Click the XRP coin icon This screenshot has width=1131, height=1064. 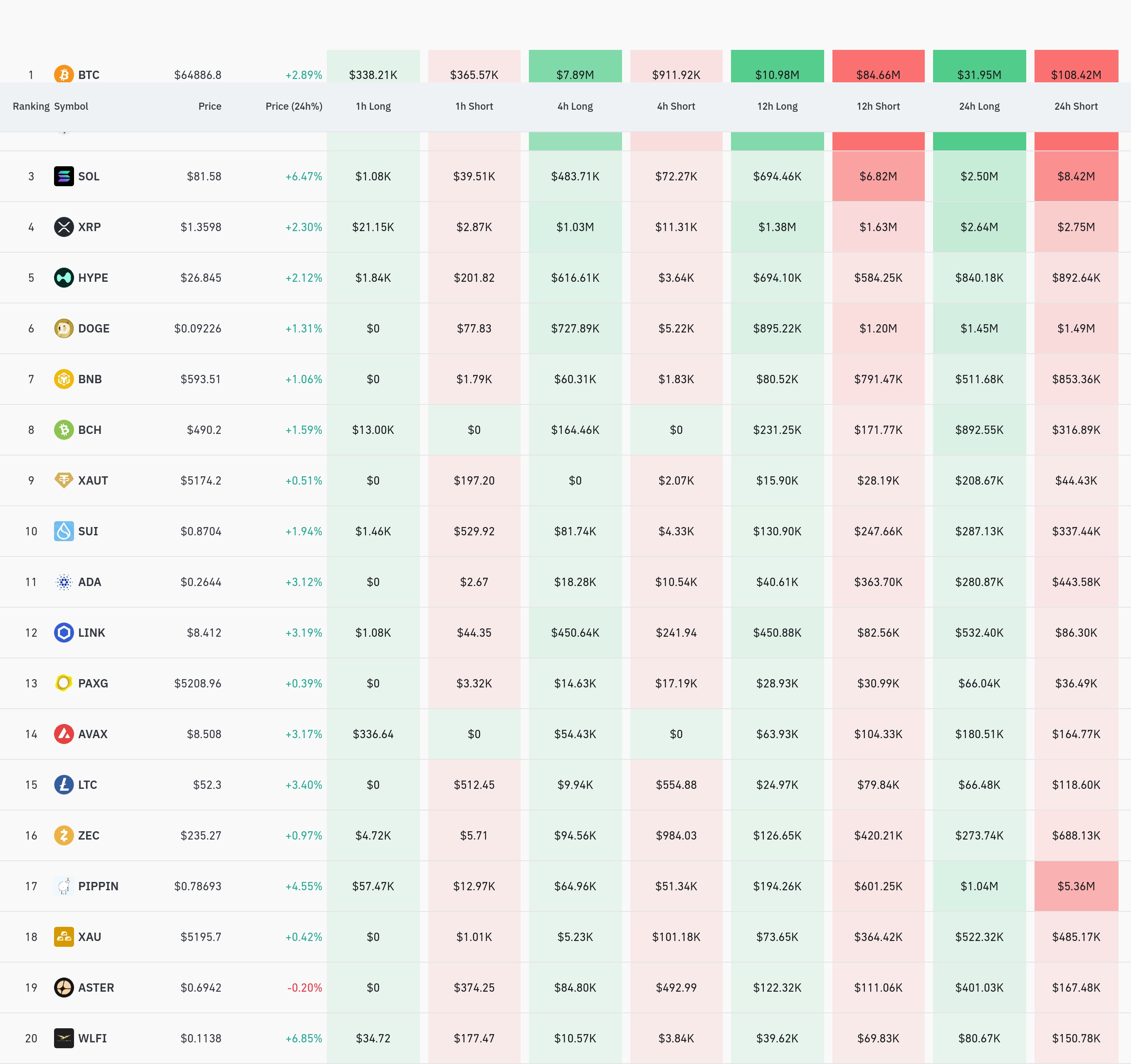point(64,227)
